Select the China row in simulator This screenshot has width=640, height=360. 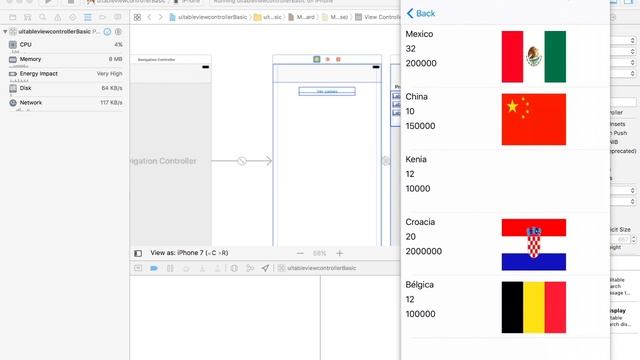tap(505, 119)
